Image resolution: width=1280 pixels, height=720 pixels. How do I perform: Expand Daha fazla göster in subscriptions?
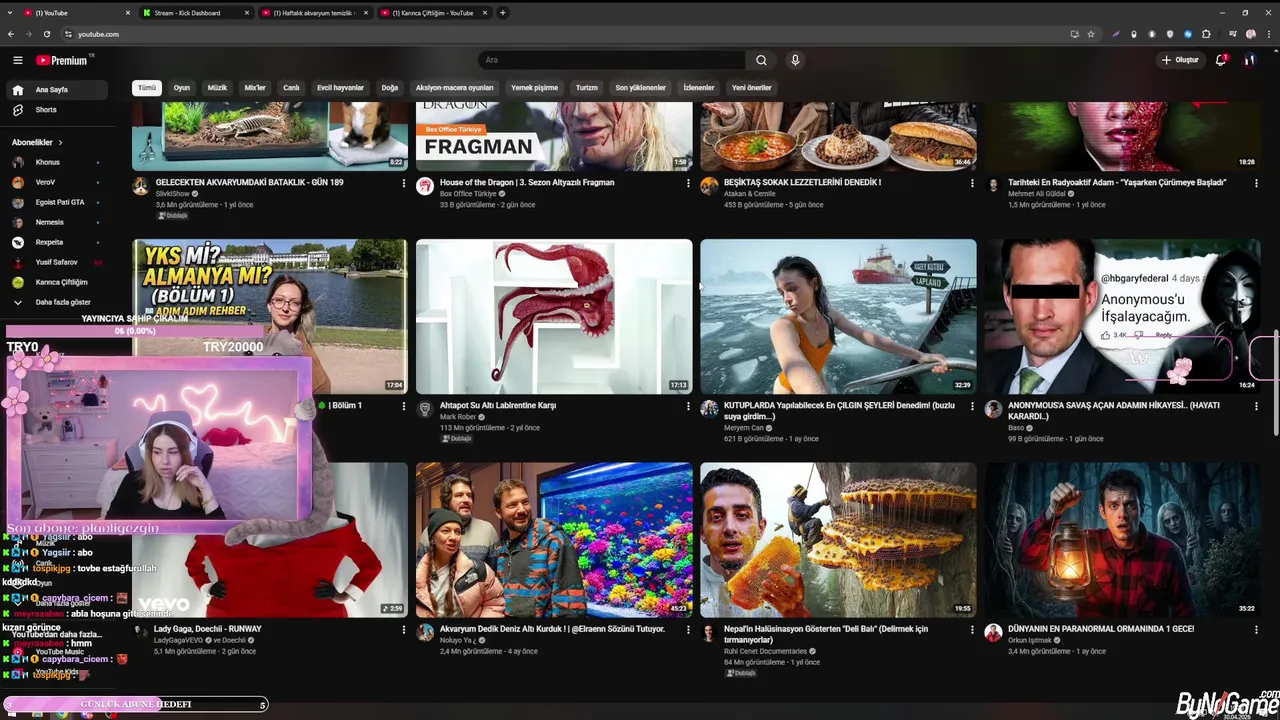click(x=60, y=302)
